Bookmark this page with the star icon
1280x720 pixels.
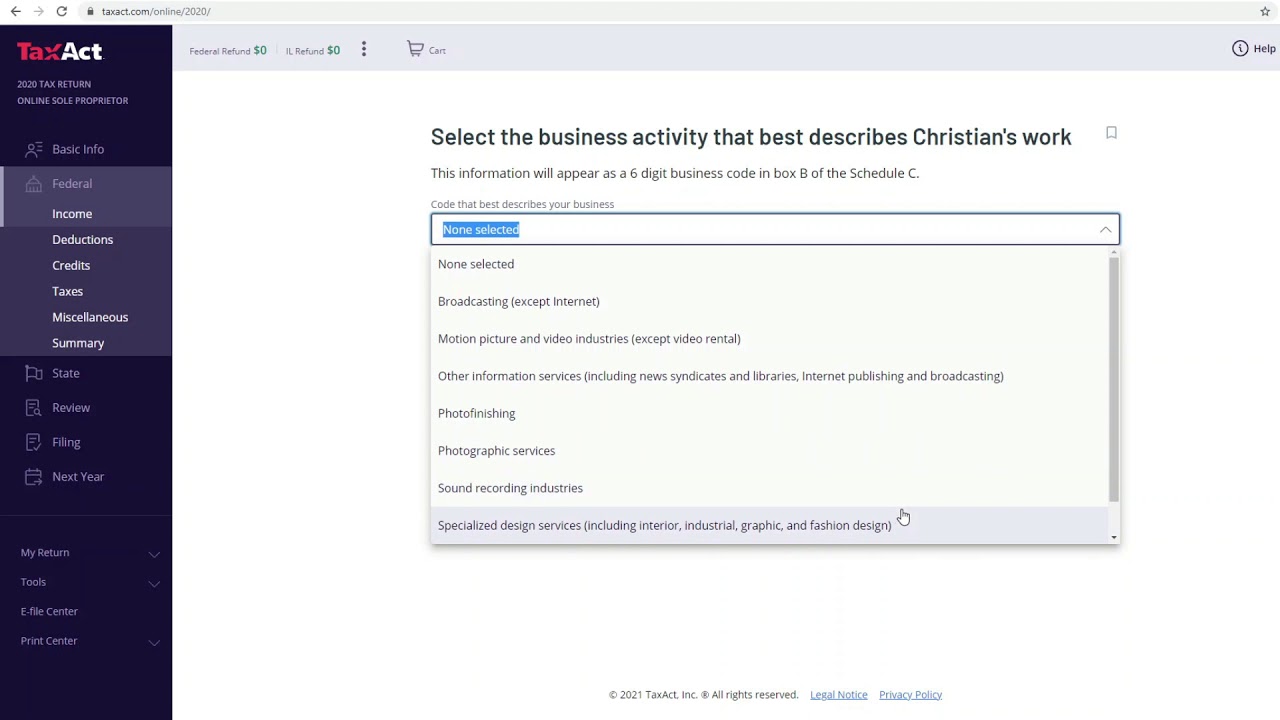point(1265,11)
